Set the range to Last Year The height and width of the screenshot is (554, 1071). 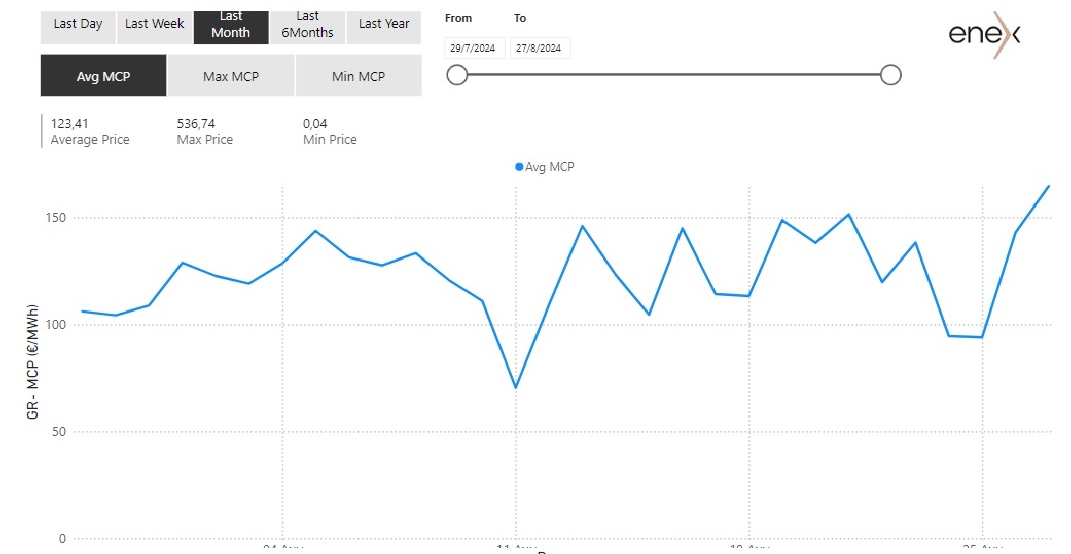[x=384, y=25]
